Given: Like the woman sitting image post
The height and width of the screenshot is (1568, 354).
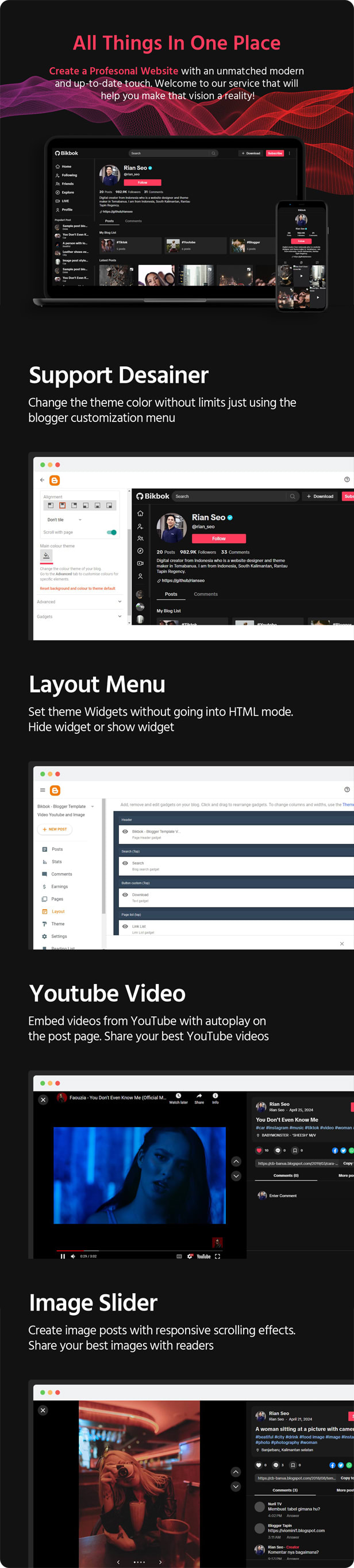Looking at the screenshot, I should coord(259,1465).
